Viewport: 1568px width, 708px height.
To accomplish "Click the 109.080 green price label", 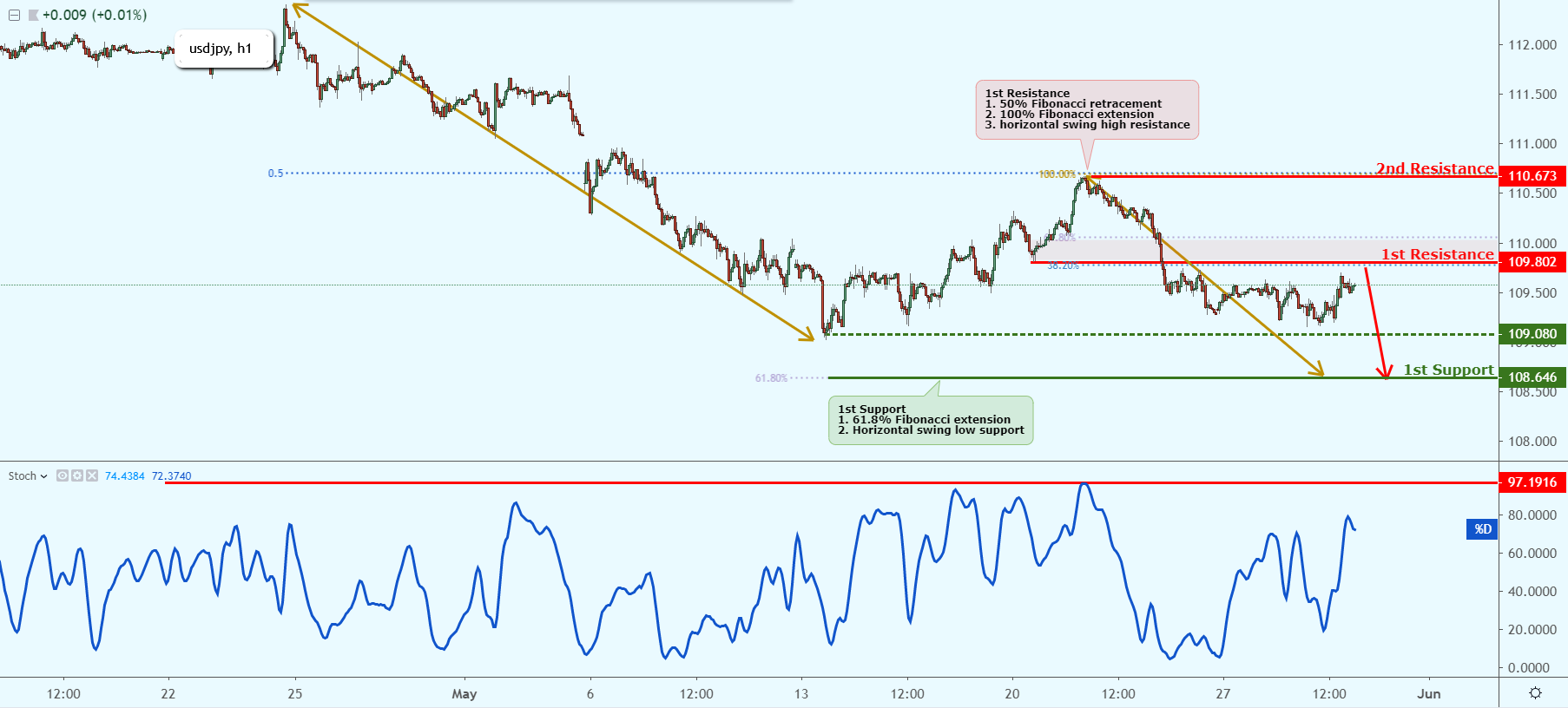I will (1532, 334).
